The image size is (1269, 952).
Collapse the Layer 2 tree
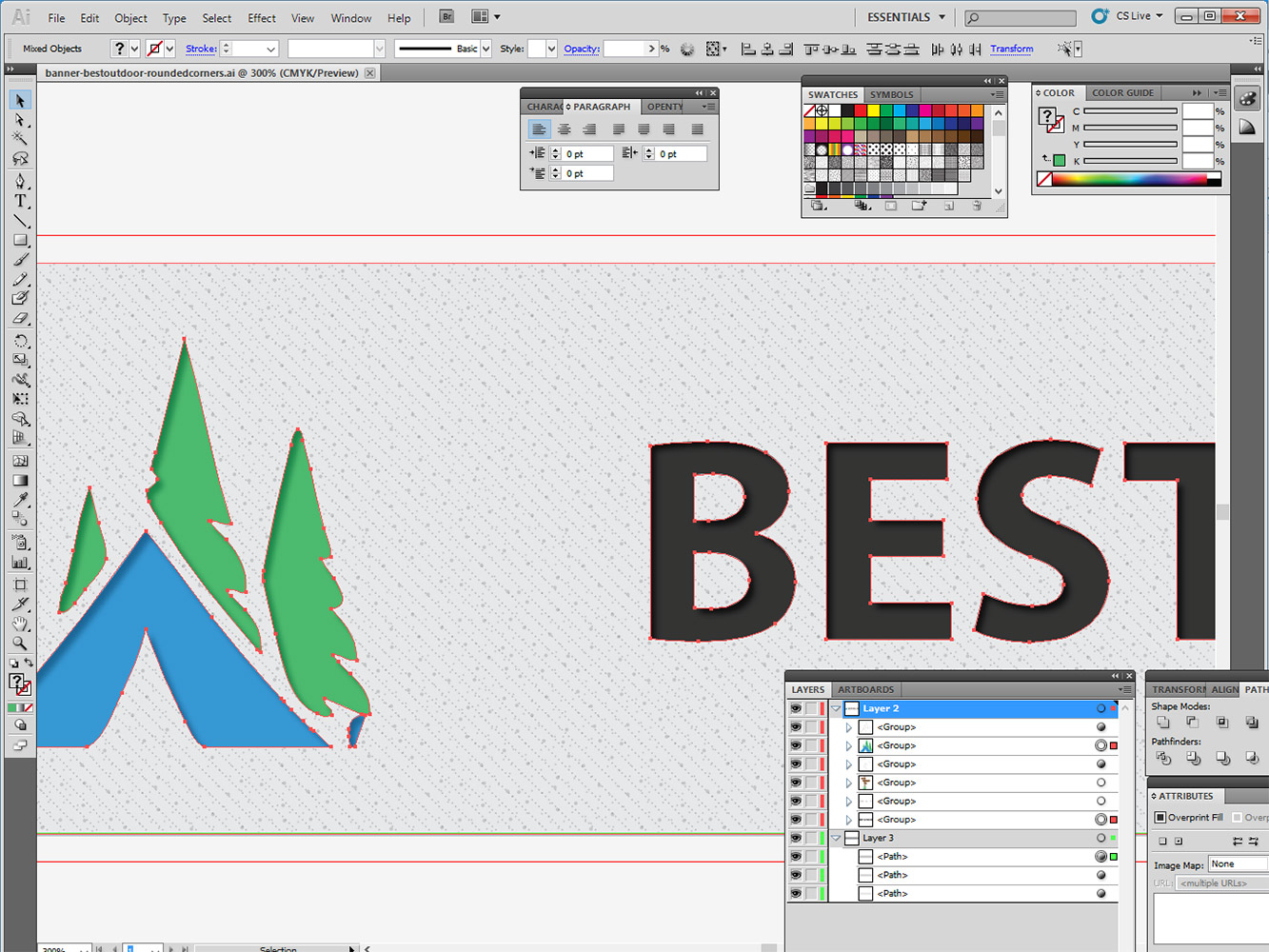click(836, 708)
